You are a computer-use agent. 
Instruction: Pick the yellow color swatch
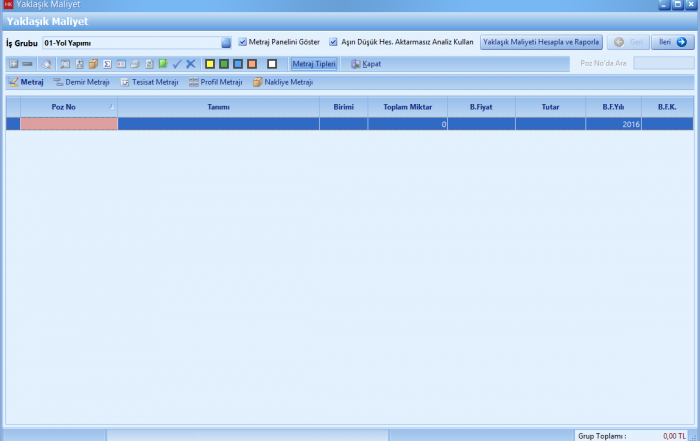210,64
